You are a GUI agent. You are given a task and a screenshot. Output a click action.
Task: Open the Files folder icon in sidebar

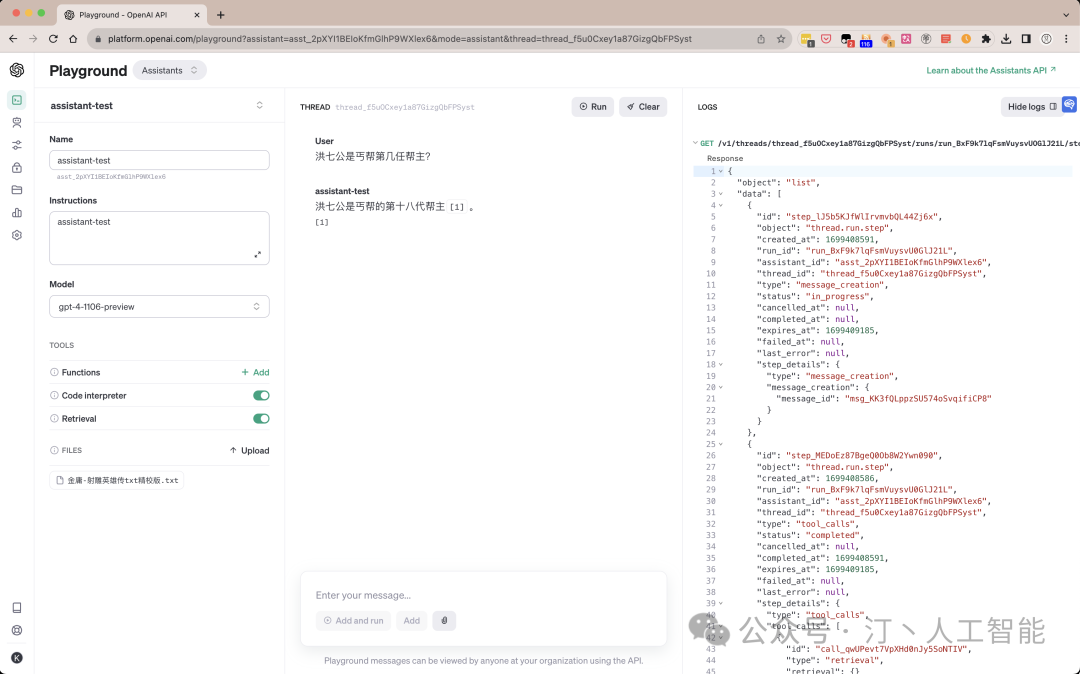click(16, 190)
